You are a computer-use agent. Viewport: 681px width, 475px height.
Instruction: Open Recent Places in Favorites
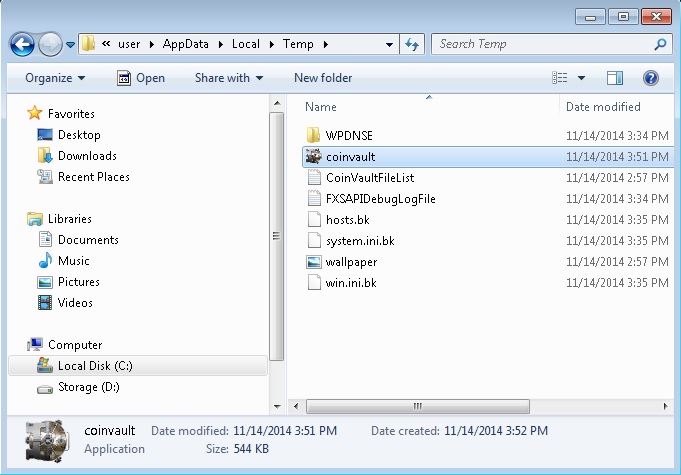(83, 177)
